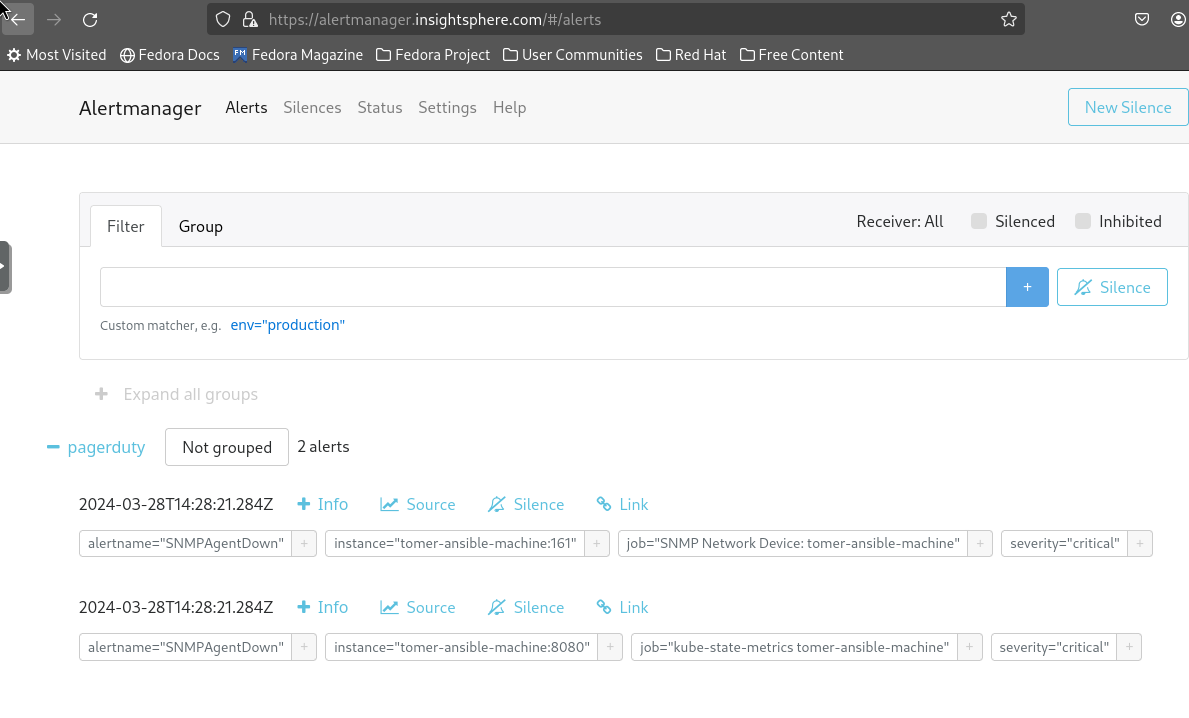Copy Link of the tomer-ansible-machine:8080 alert
The image size is (1189, 718).
click(622, 607)
